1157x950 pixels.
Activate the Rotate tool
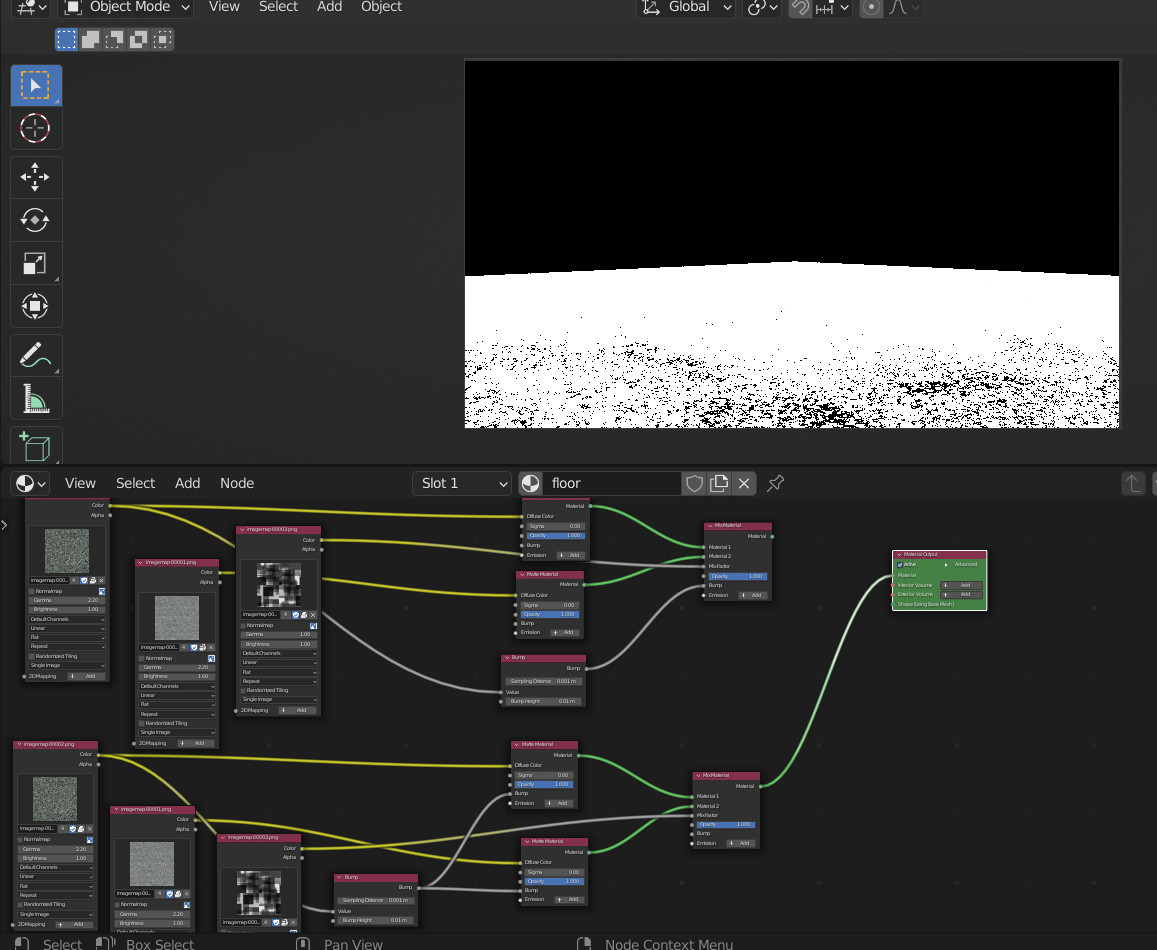tap(35, 220)
